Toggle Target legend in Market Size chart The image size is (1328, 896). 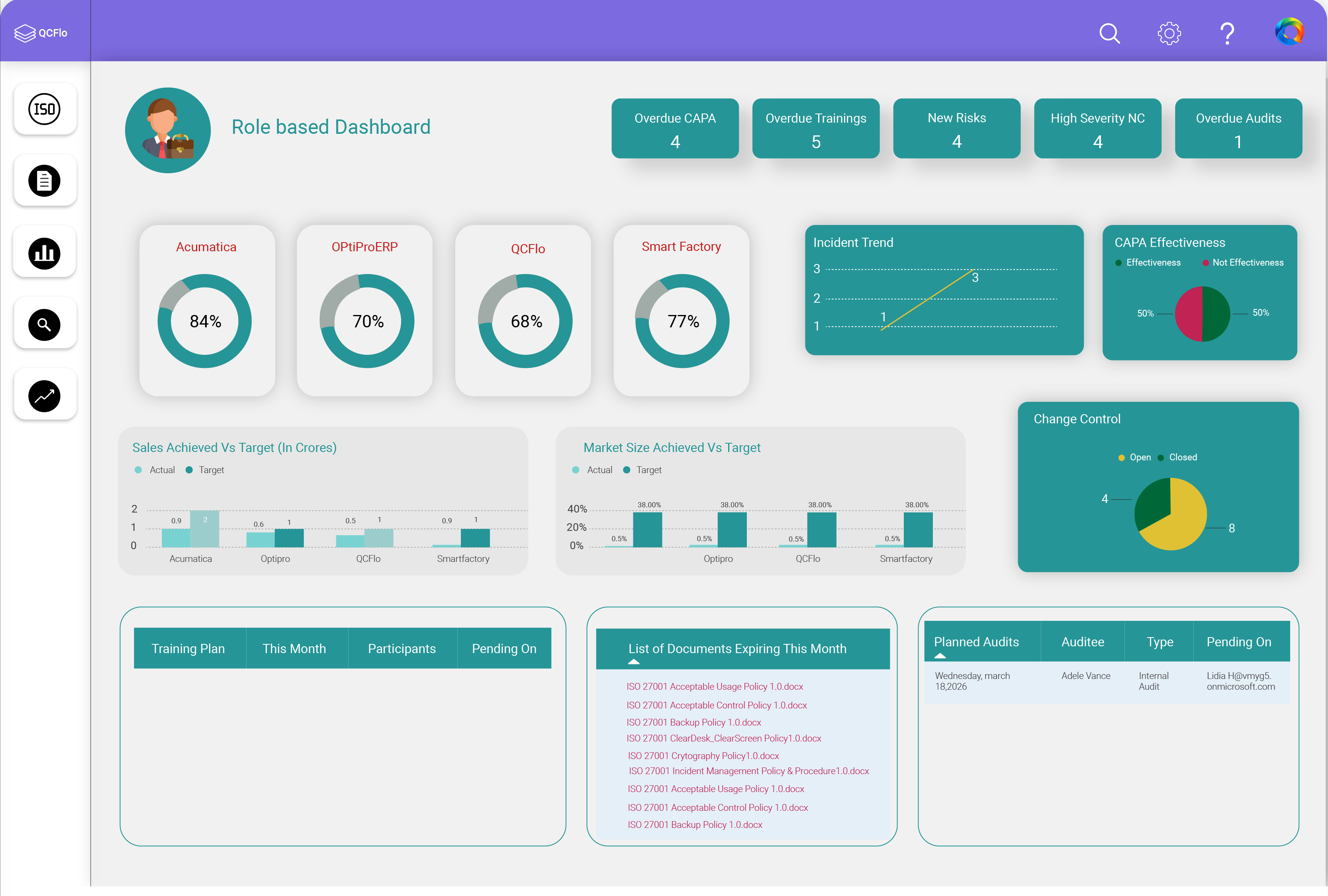[x=642, y=470]
